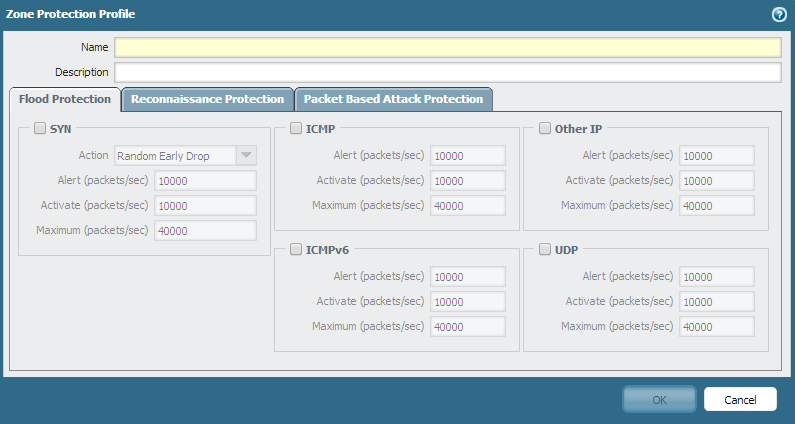Focus the profile Name field
795x424 pixels.
[x=447, y=47]
